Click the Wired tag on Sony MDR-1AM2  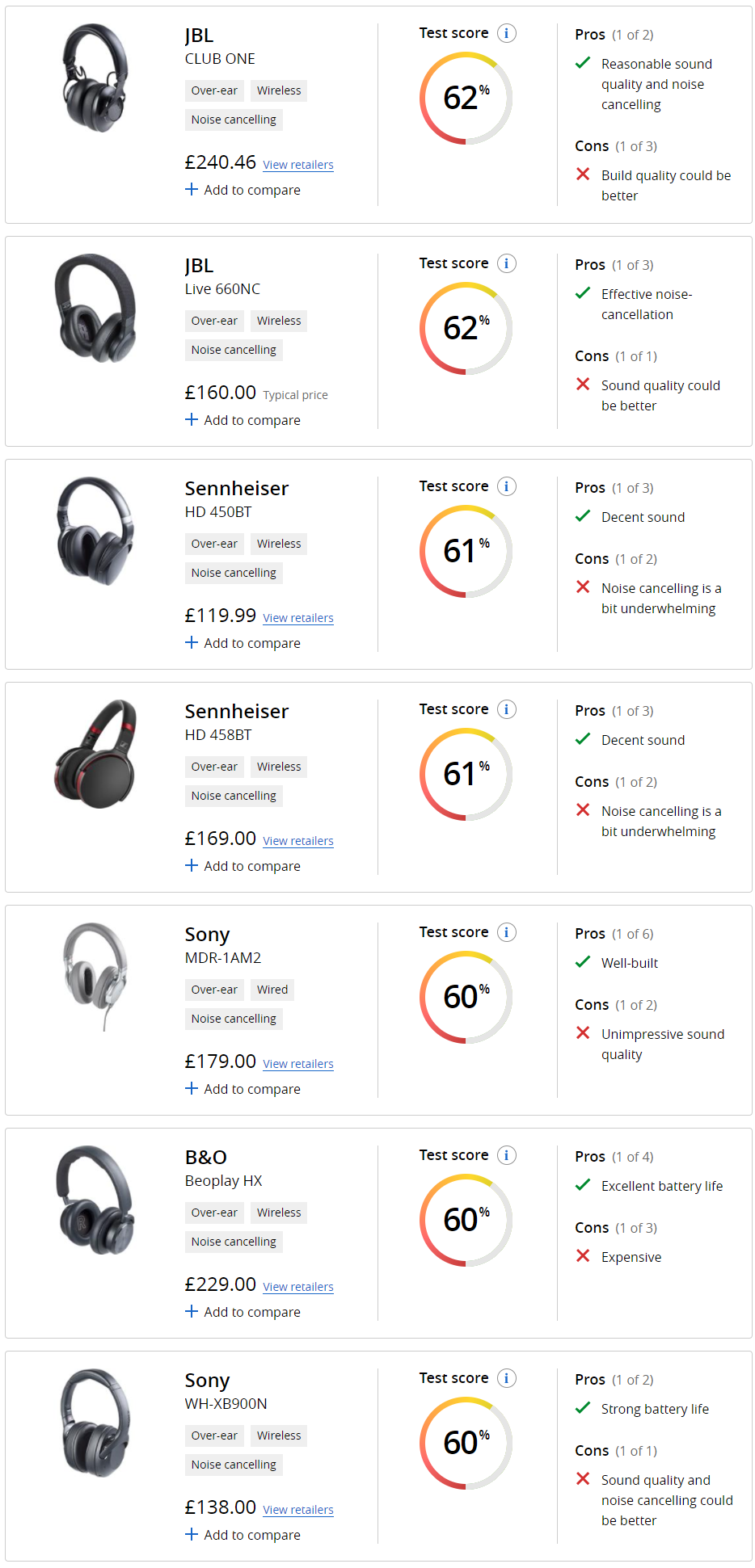(272, 990)
